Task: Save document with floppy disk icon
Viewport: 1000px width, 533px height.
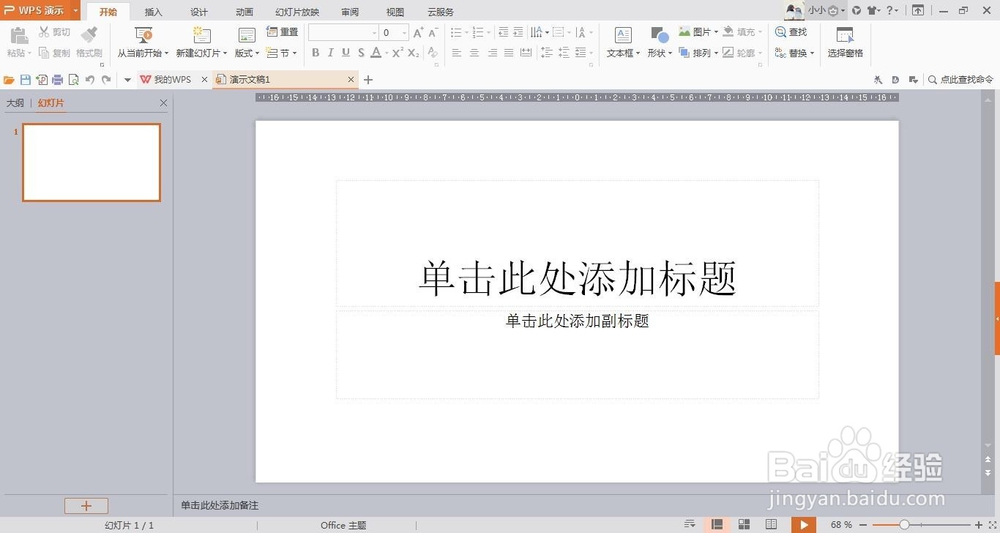Action: 26,80
